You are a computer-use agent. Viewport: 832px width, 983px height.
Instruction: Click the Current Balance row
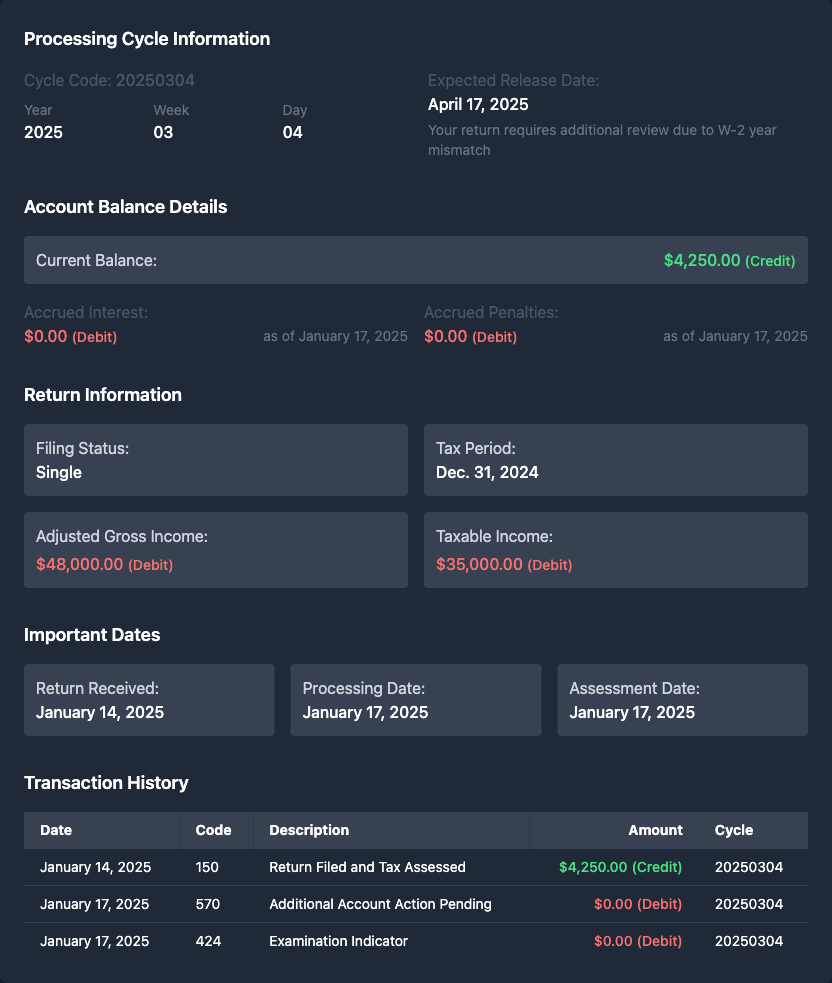pos(415,260)
